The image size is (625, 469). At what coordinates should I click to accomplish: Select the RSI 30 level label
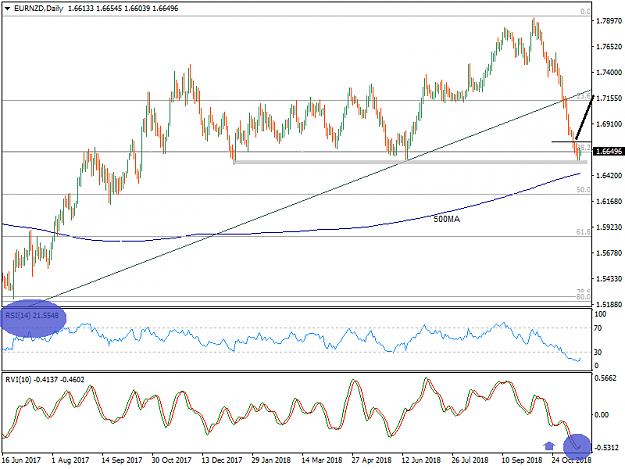[x=598, y=352]
